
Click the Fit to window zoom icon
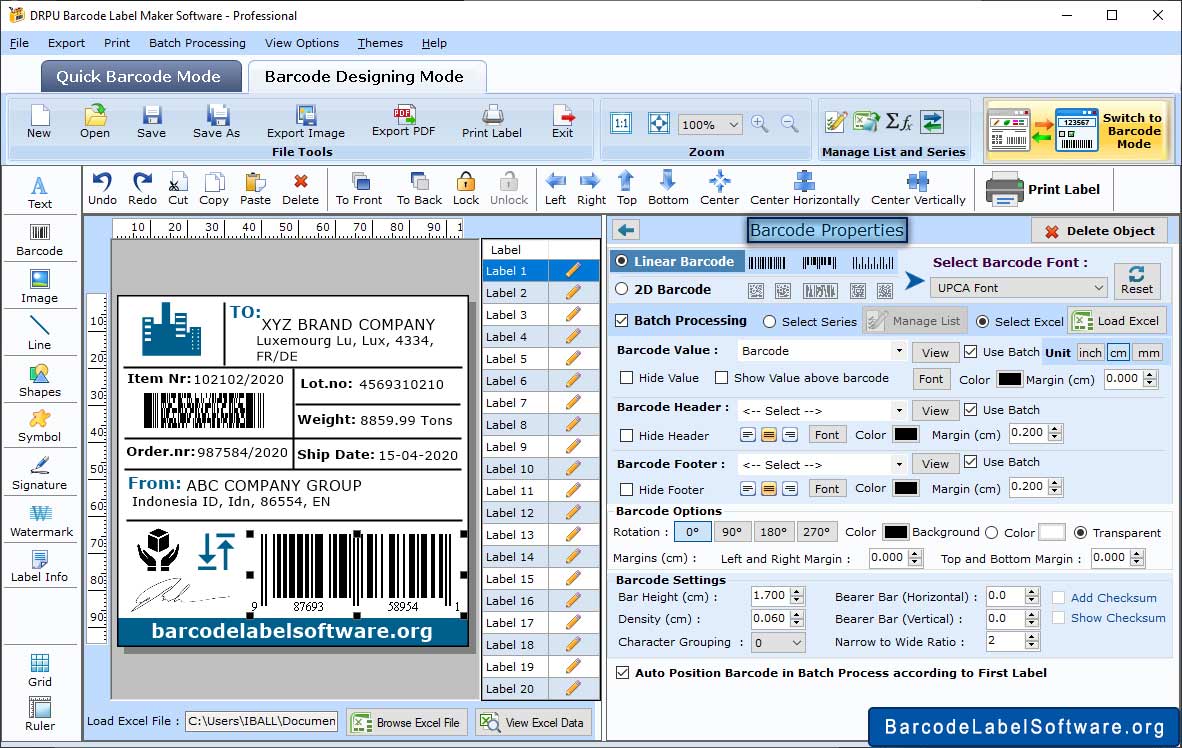pyautogui.click(x=658, y=123)
